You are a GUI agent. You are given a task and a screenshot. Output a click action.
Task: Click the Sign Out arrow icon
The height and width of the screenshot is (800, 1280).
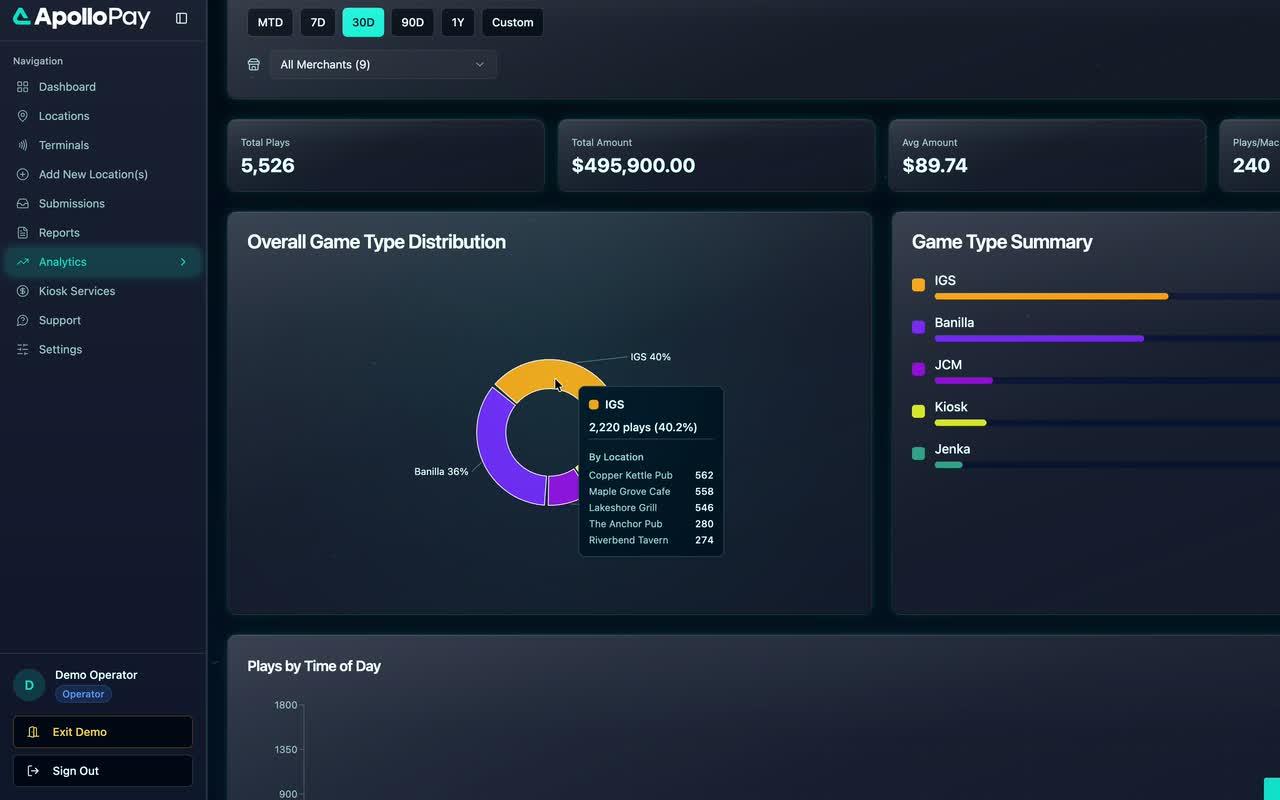[33, 771]
